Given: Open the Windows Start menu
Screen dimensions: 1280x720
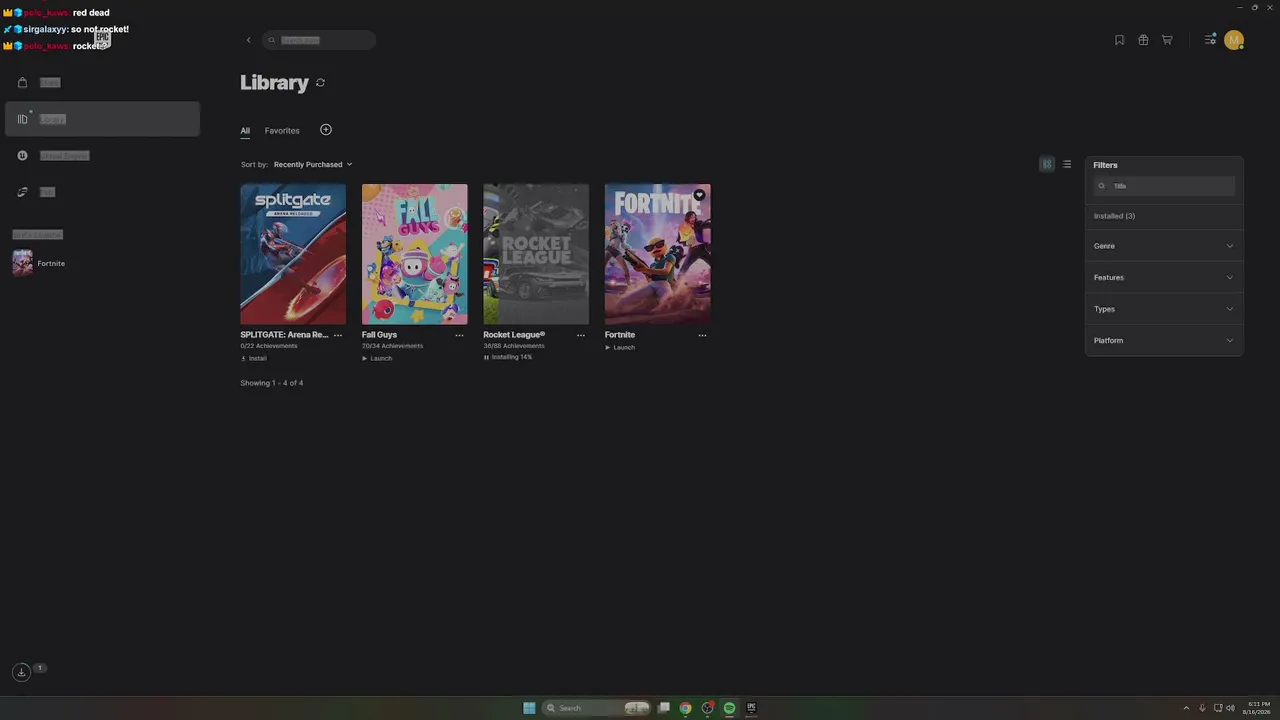Looking at the screenshot, I should pyautogui.click(x=529, y=708).
